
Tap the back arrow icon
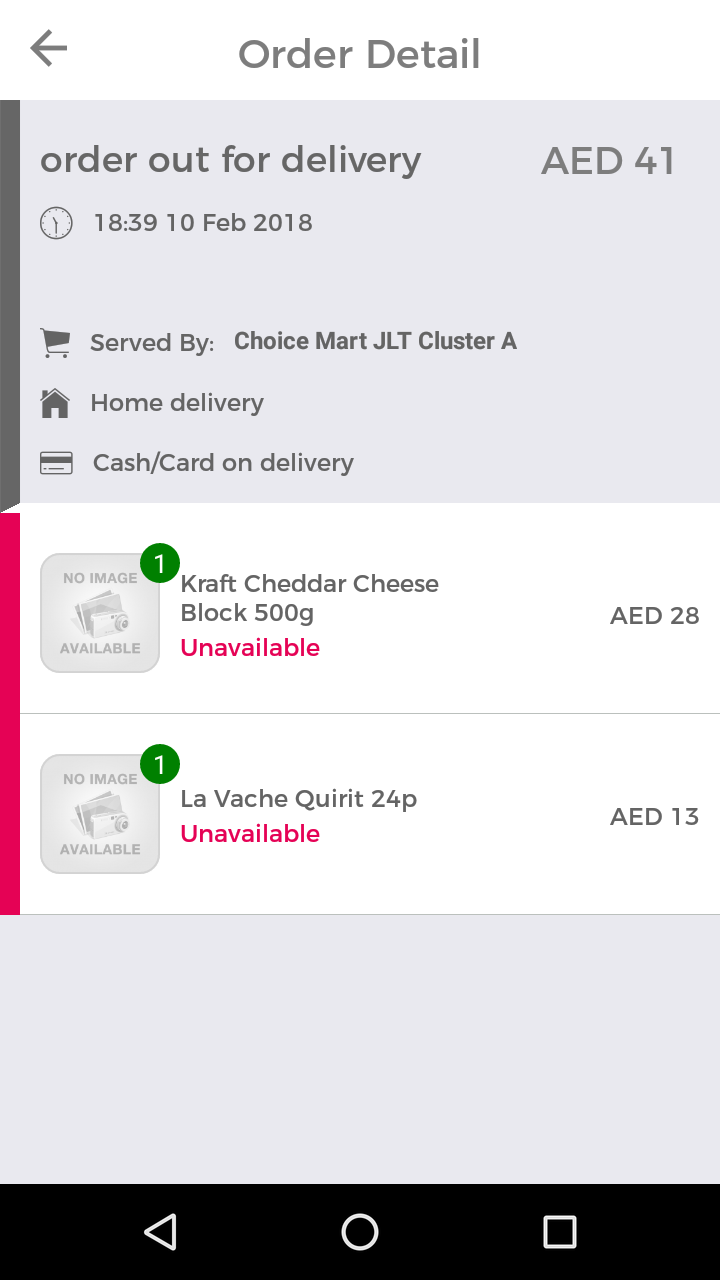click(48, 48)
